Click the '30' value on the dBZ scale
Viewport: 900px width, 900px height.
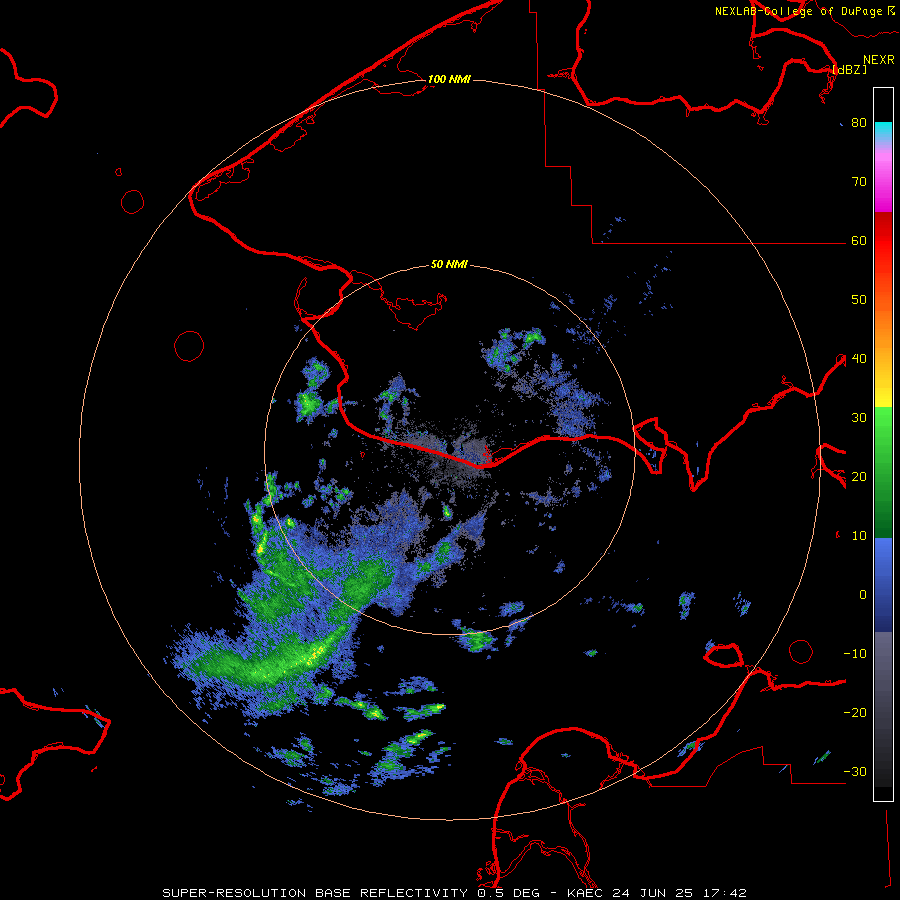(x=859, y=418)
